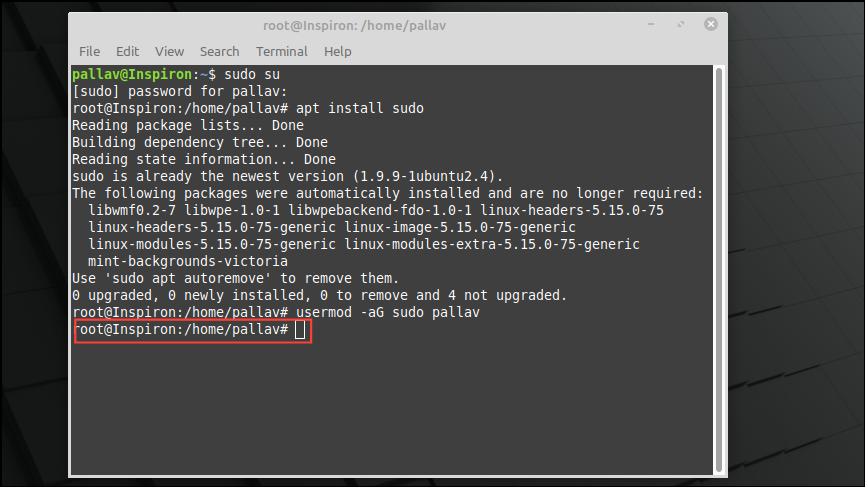
Task: Open the Edit menu
Action: (127, 51)
